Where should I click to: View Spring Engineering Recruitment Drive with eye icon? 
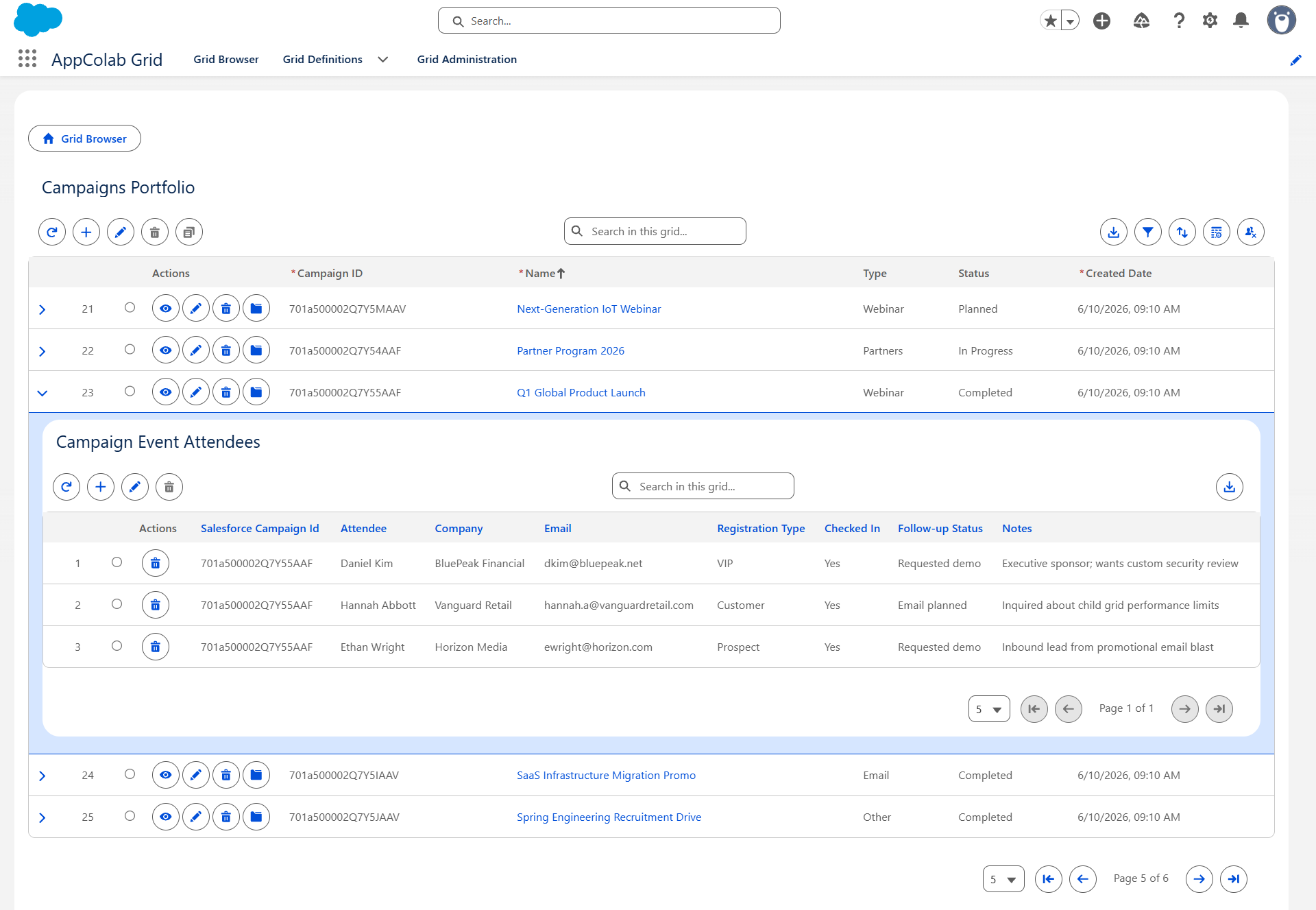pyautogui.click(x=166, y=817)
